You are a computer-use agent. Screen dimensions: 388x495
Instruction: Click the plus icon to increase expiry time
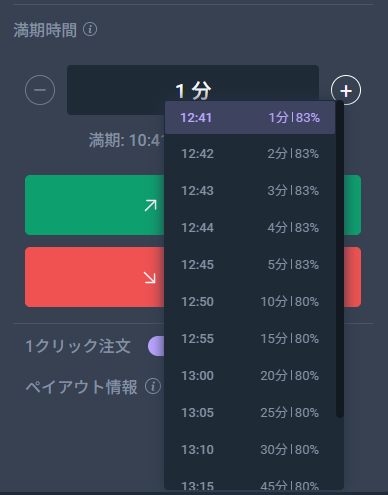coord(346,90)
